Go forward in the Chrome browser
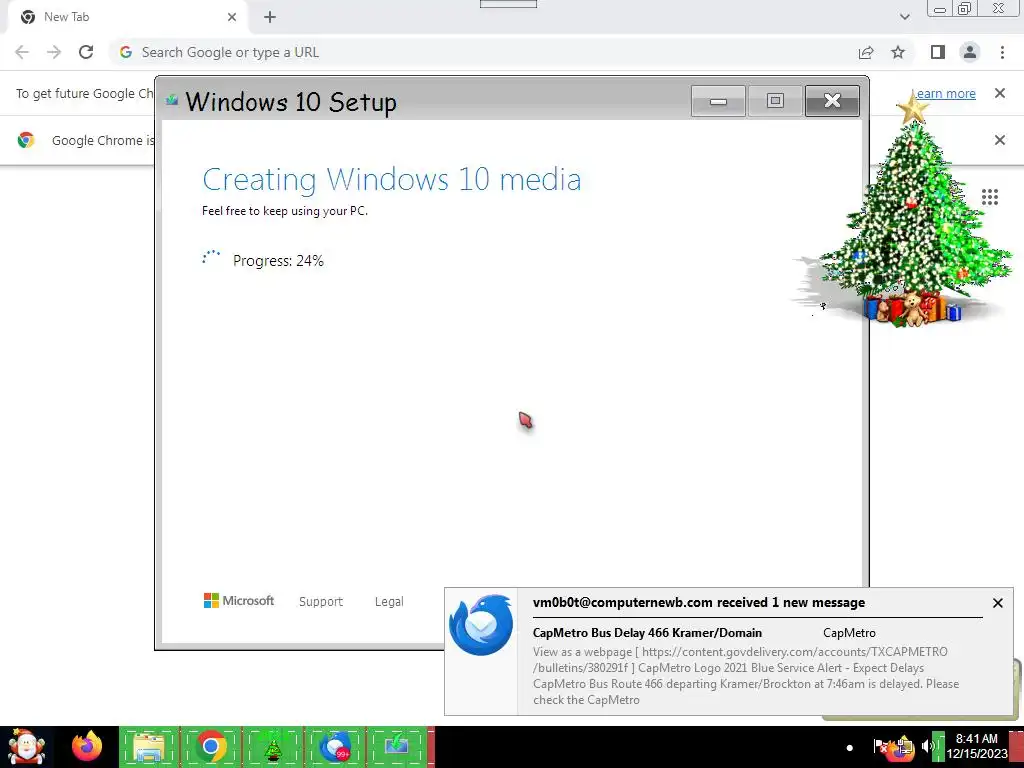This screenshot has height=768, width=1024. coord(54,52)
